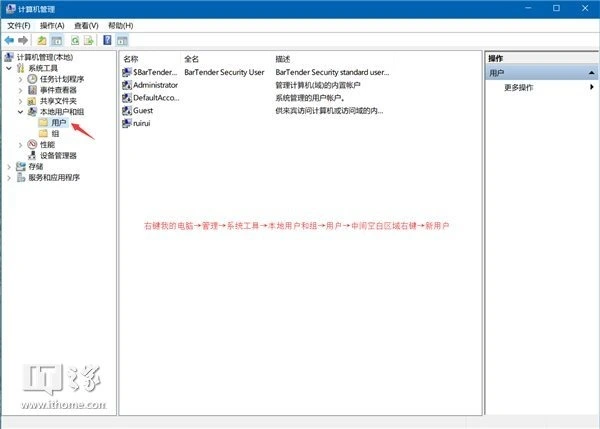Expand the 服务和应用程序 tree node
This screenshot has height=429, width=600.
click(9, 178)
